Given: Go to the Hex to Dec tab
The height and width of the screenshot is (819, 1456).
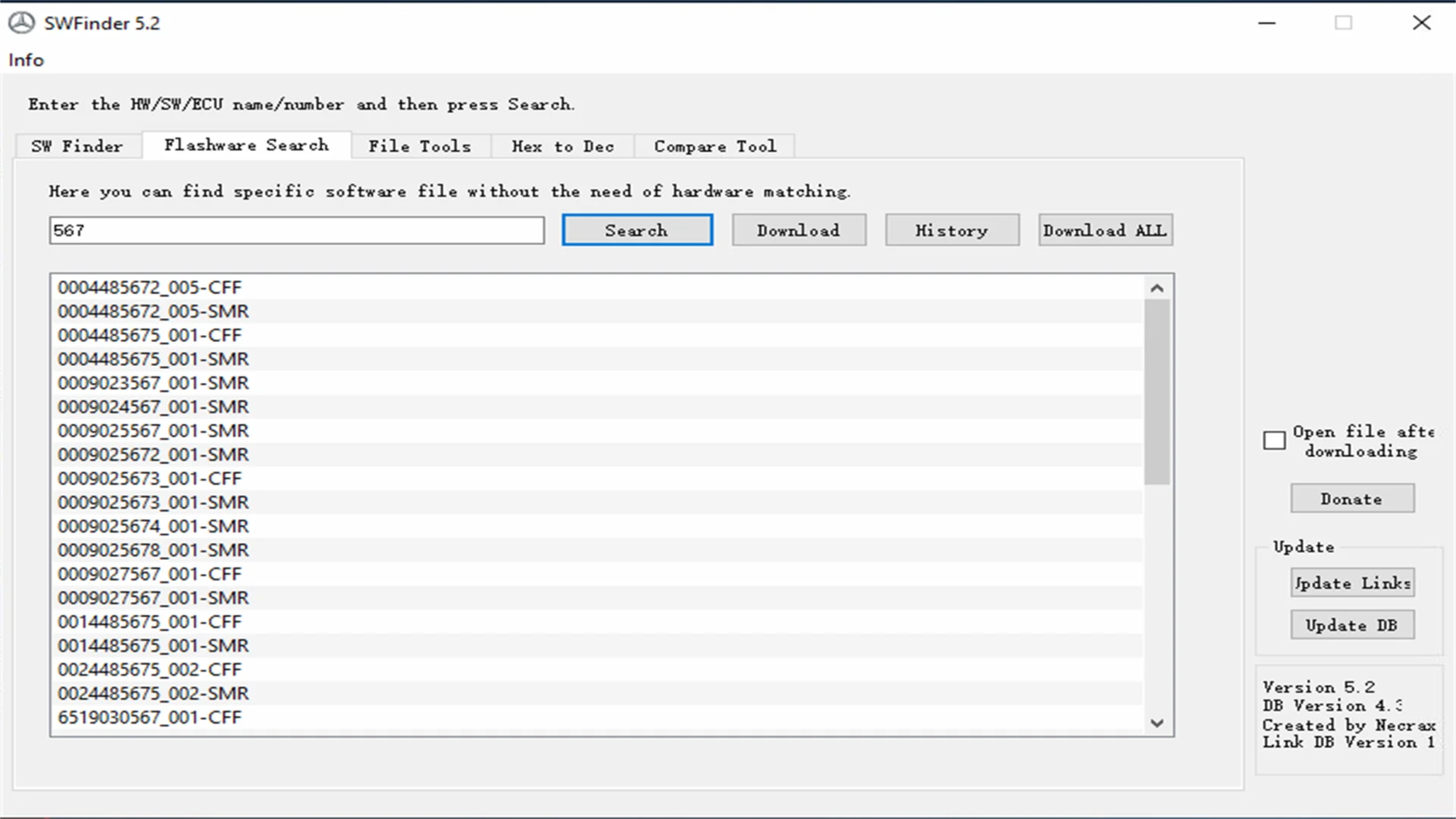Looking at the screenshot, I should [562, 147].
